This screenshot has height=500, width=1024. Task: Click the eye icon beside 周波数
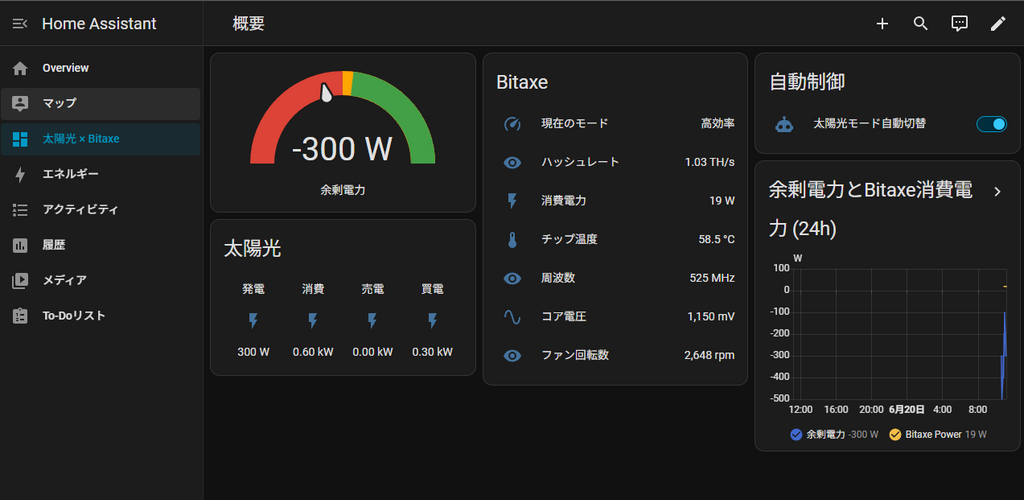(513, 279)
